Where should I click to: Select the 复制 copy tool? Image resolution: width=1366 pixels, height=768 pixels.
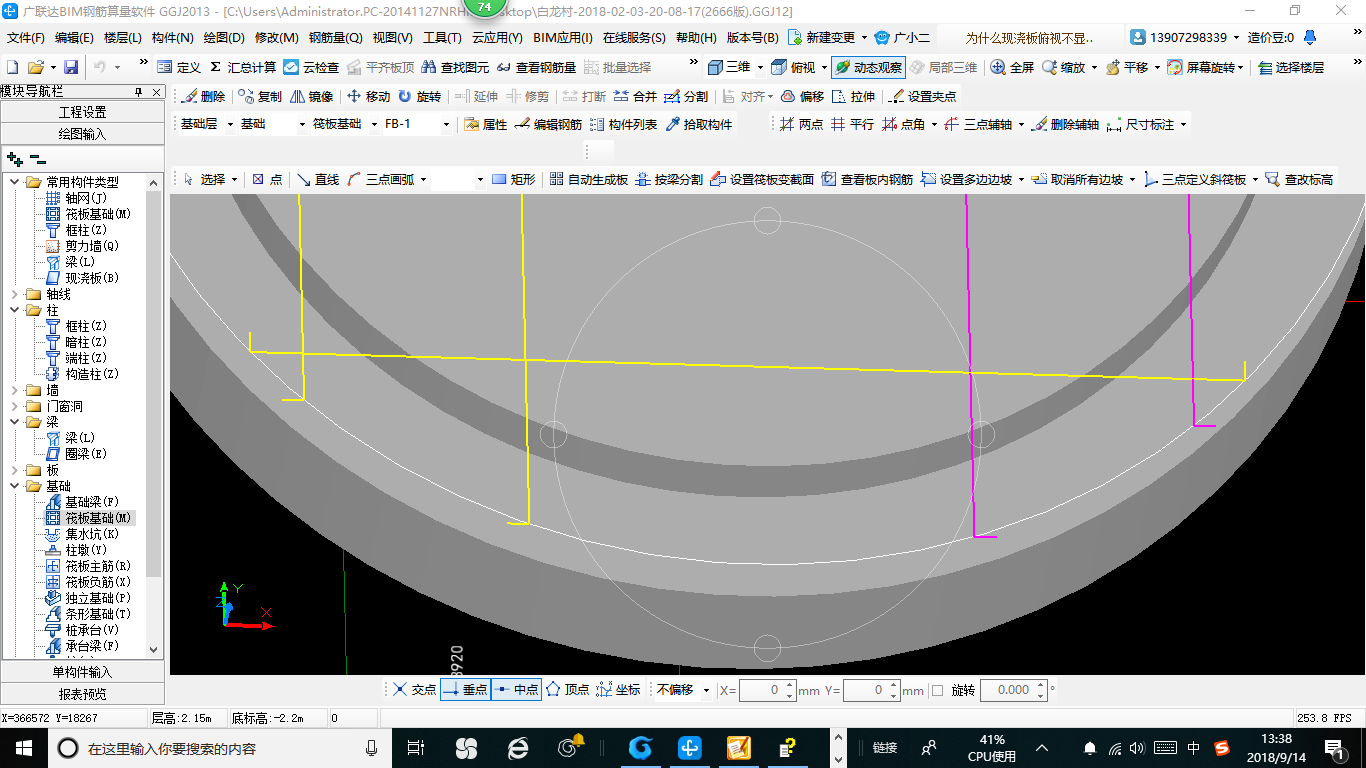click(x=261, y=97)
